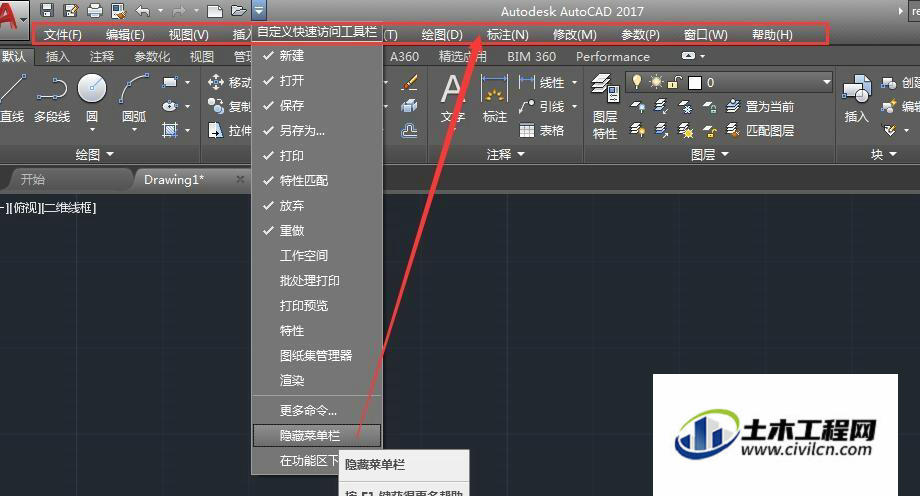920x496 pixels.
Task: Expand the 注释 panel title flyout arrow
Action: (x=521, y=154)
